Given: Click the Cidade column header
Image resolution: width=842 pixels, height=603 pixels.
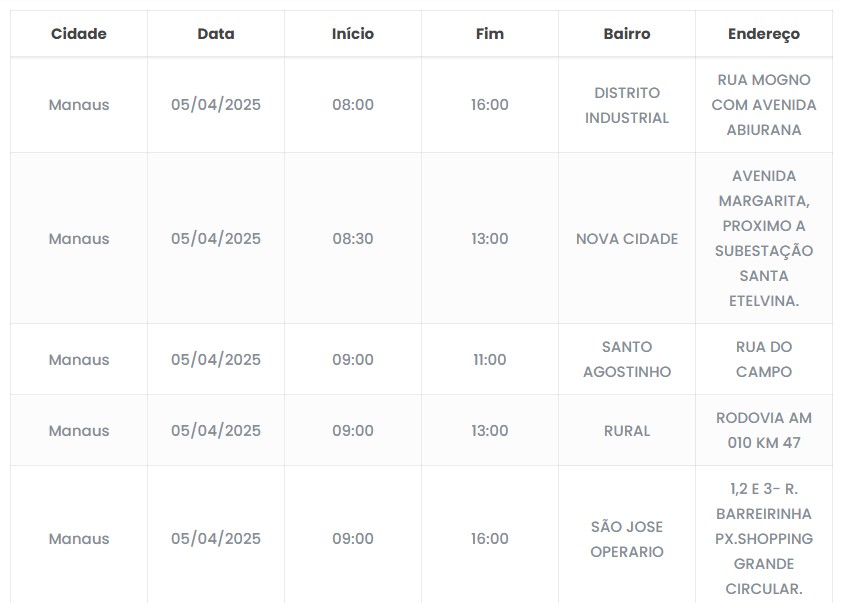Looking at the screenshot, I should coord(78,34).
